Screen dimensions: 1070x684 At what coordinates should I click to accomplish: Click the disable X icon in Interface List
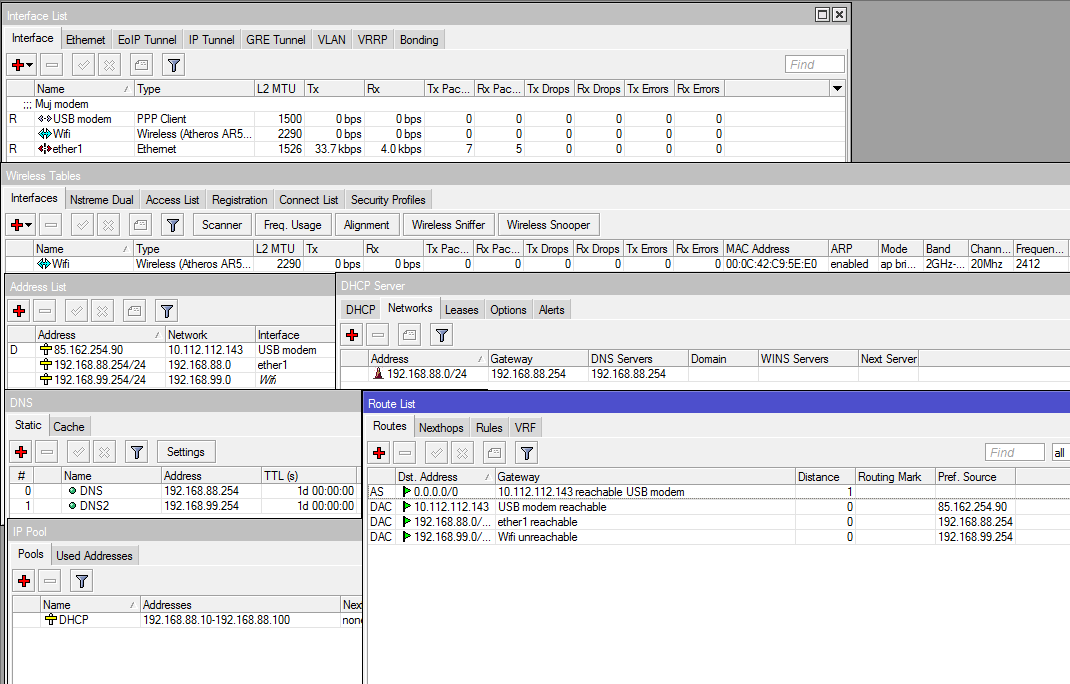pos(109,65)
